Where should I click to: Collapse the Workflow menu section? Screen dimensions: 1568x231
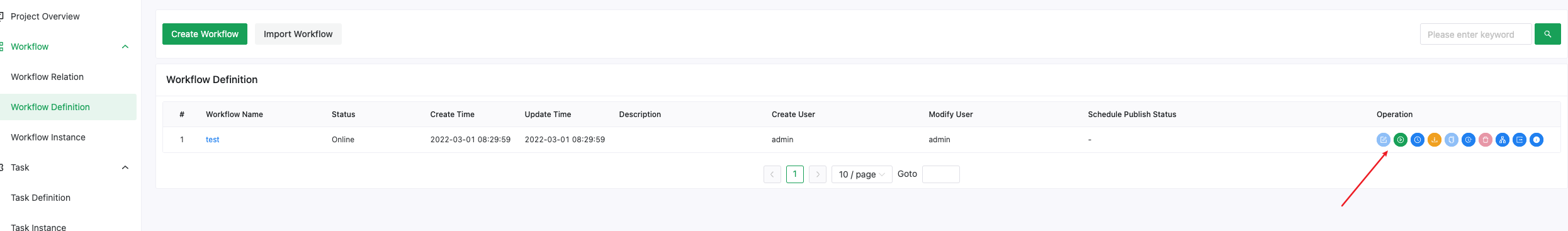(125, 47)
